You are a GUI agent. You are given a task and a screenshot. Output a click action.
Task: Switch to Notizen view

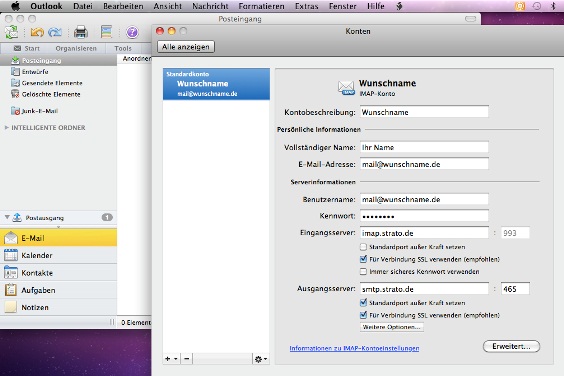click(x=58, y=307)
